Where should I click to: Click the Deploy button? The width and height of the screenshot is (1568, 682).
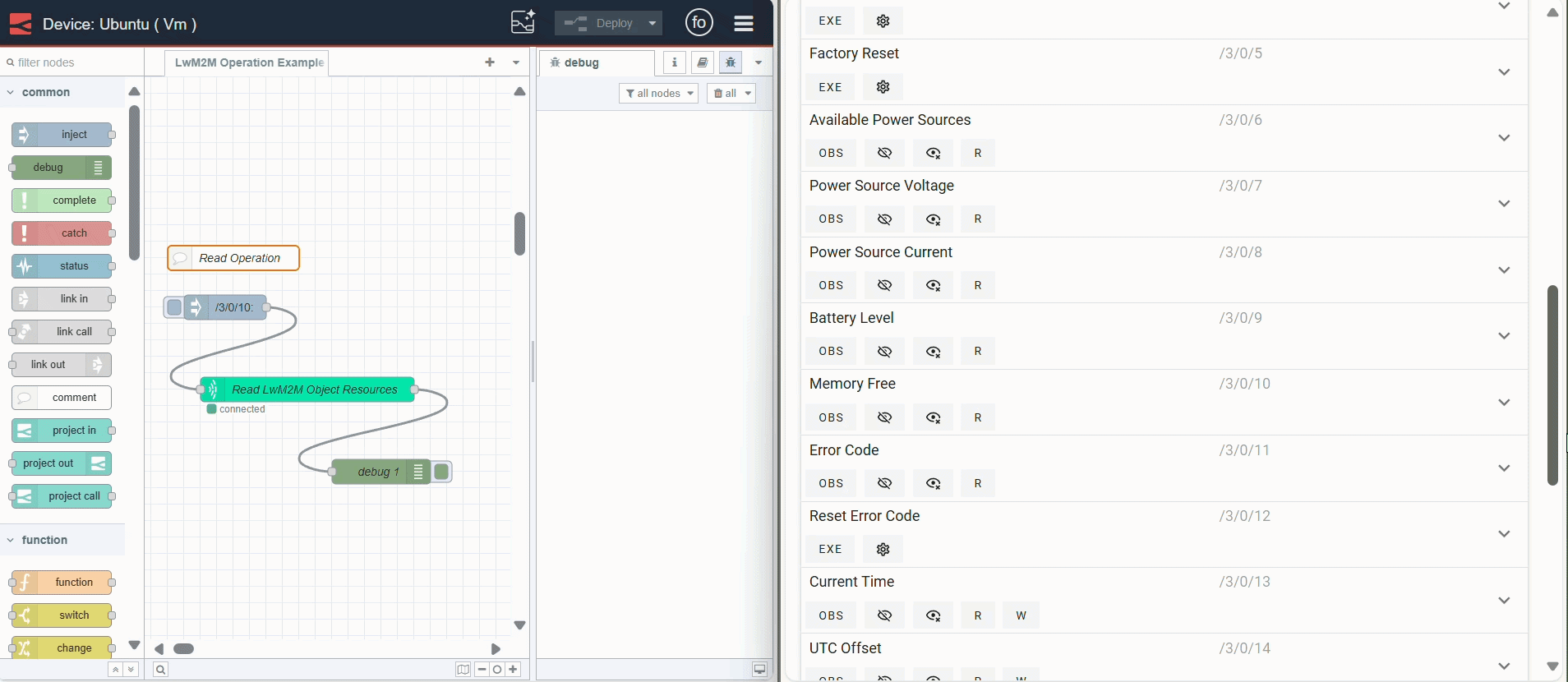599,23
